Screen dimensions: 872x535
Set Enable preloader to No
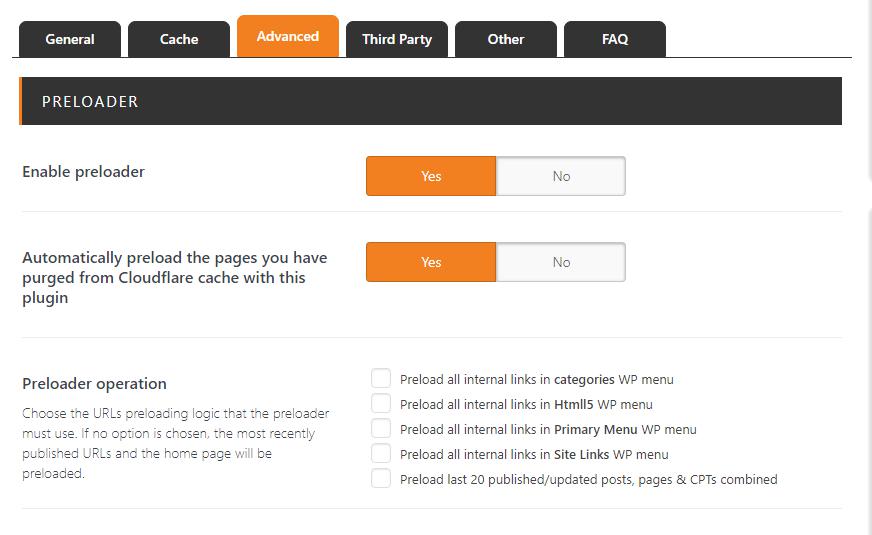coord(561,176)
